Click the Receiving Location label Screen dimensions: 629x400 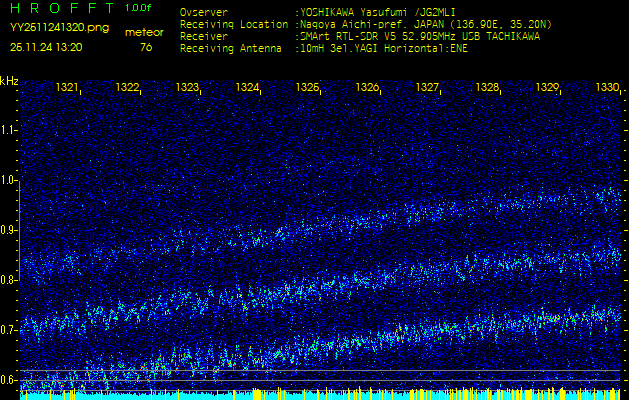coord(234,24)
